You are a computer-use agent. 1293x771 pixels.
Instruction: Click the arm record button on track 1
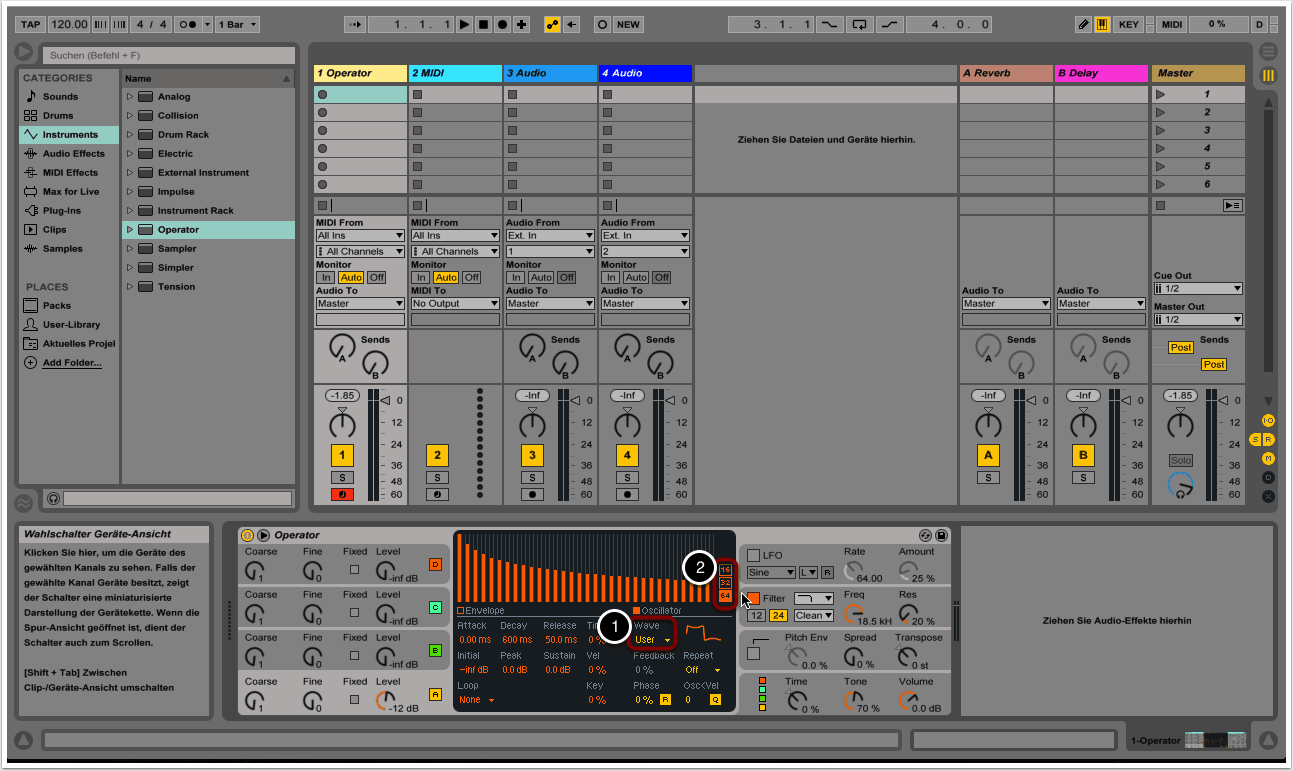coord(342,494)
